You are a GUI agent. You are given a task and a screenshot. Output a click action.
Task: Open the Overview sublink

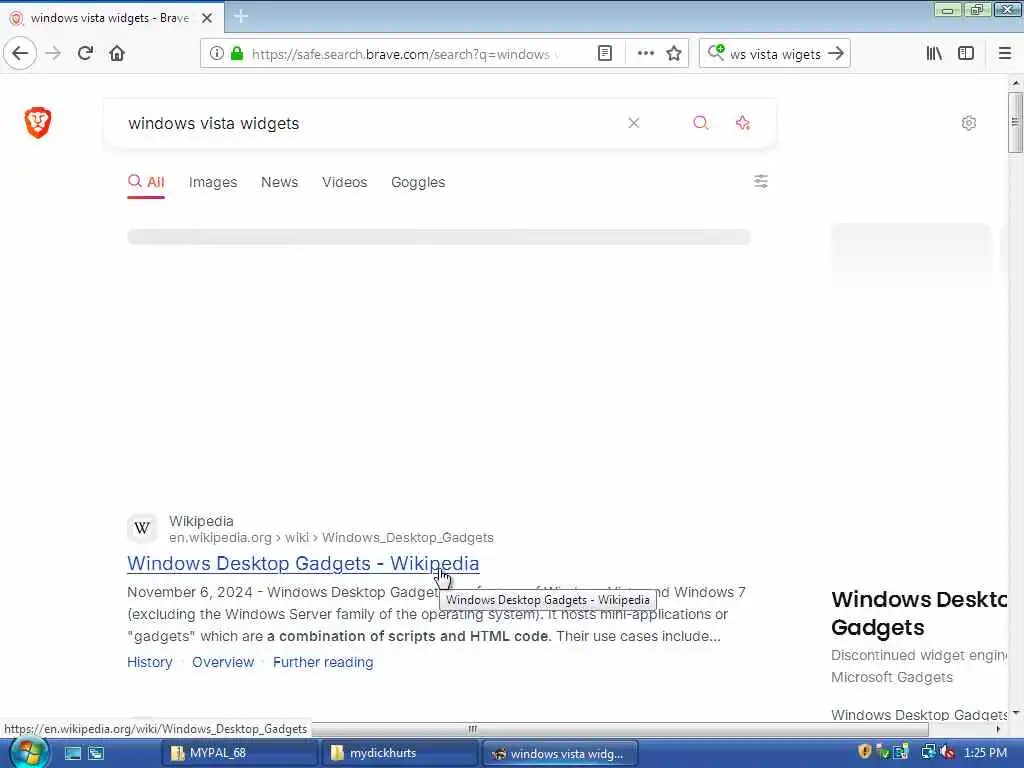(x=223, y=662)
